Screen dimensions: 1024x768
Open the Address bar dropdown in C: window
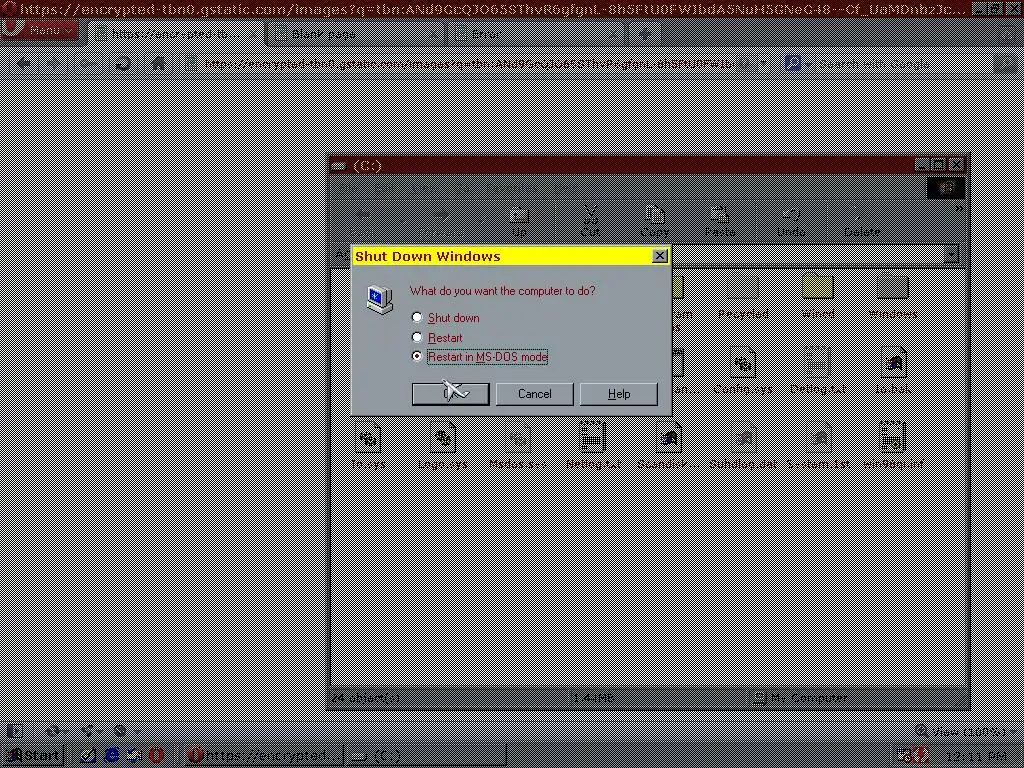[x=951, y=254]
